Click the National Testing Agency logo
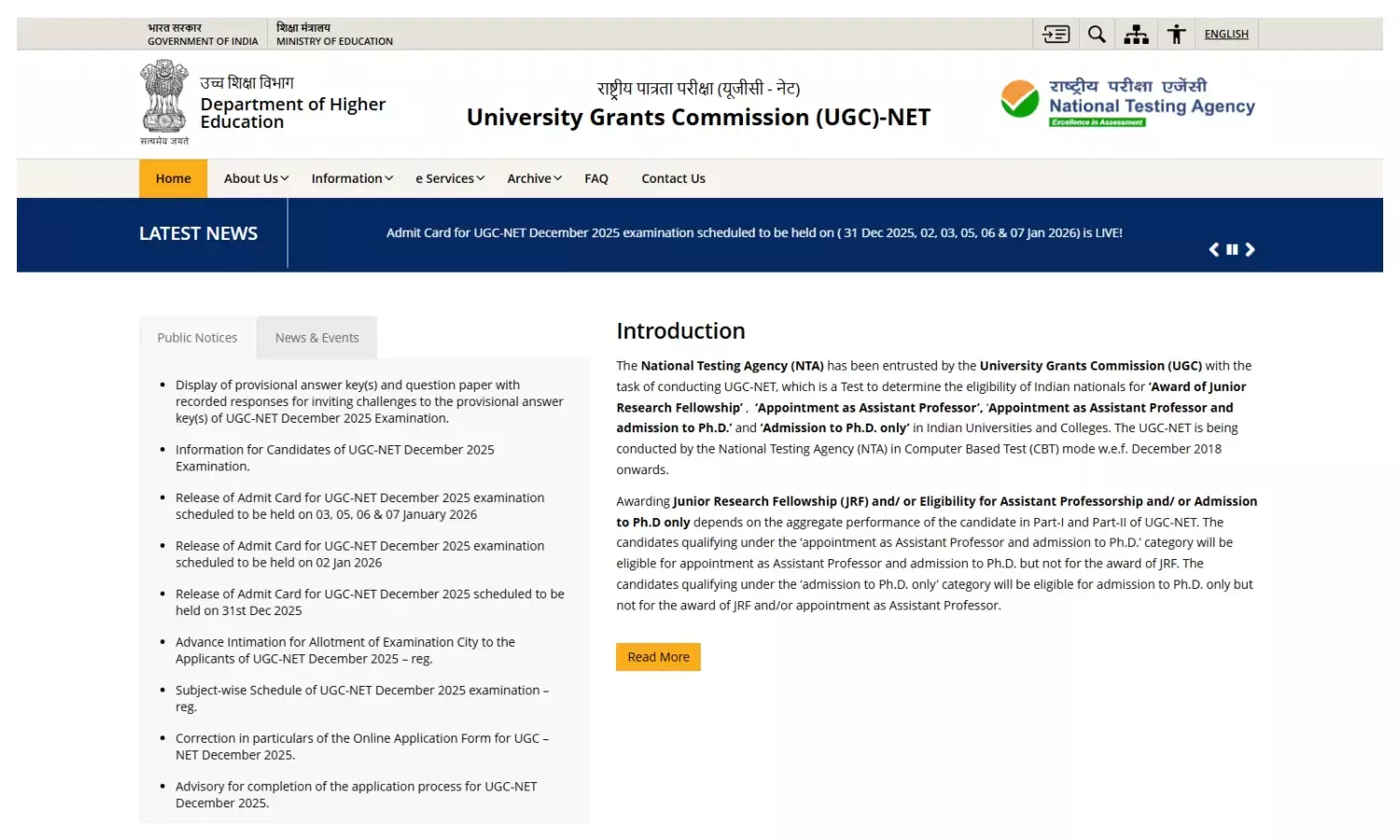The image size is (1400, 840). click(x=1127, y=102)
